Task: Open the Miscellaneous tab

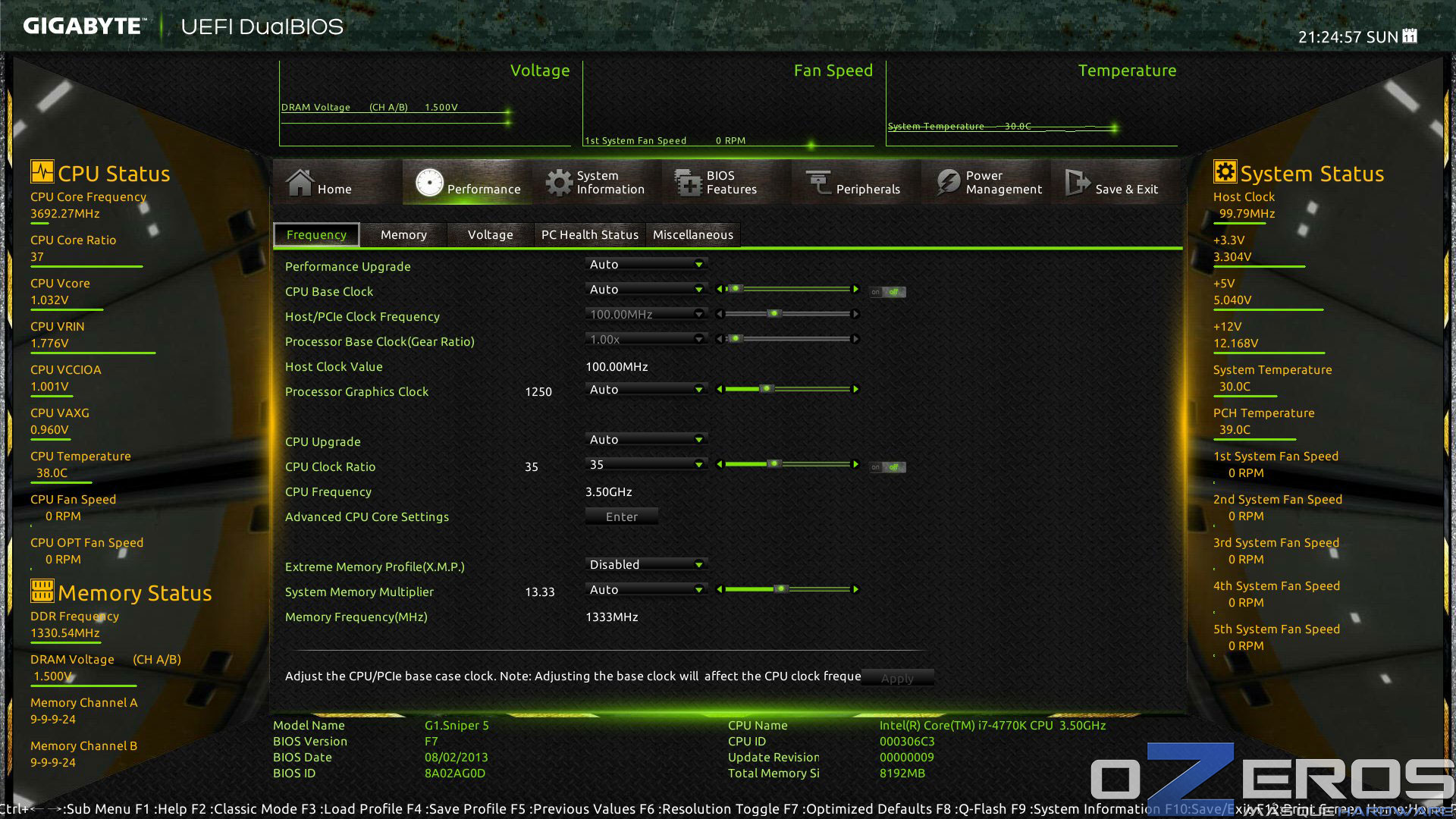Action: (x=693, y=235)
